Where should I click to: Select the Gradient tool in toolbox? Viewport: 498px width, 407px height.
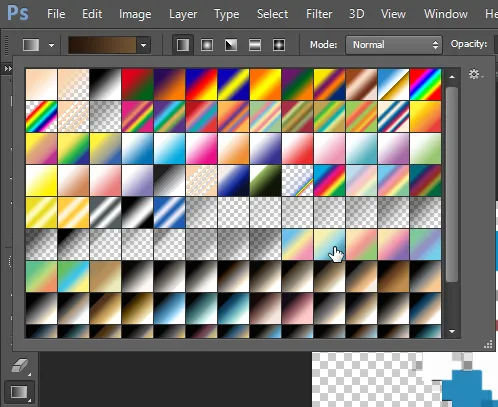pos(19,392)
